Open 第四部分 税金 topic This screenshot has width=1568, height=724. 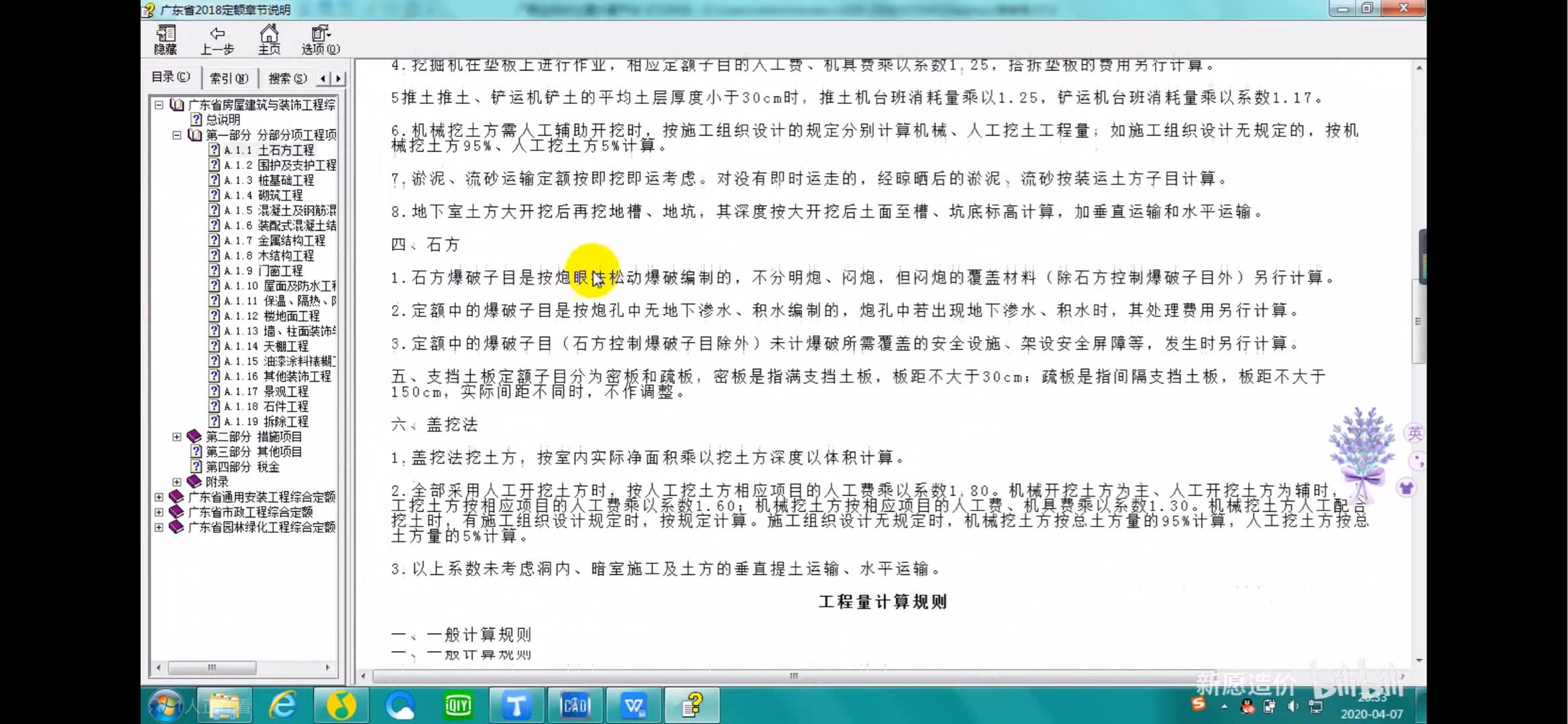pyautogui.click(x=242, y=467)
